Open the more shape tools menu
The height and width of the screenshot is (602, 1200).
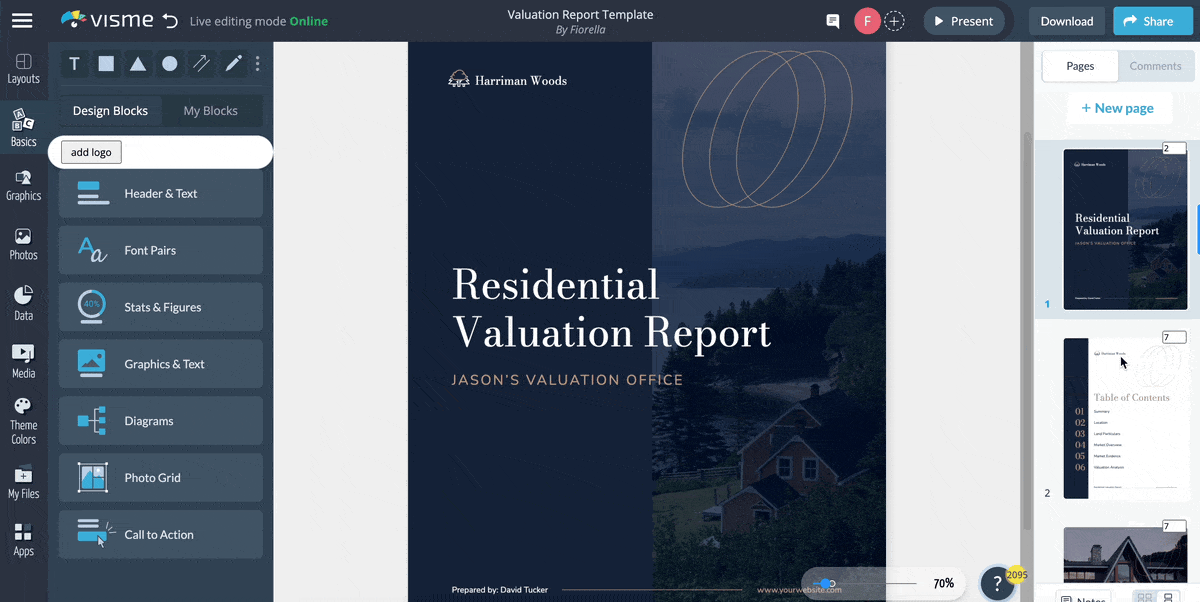257,63
